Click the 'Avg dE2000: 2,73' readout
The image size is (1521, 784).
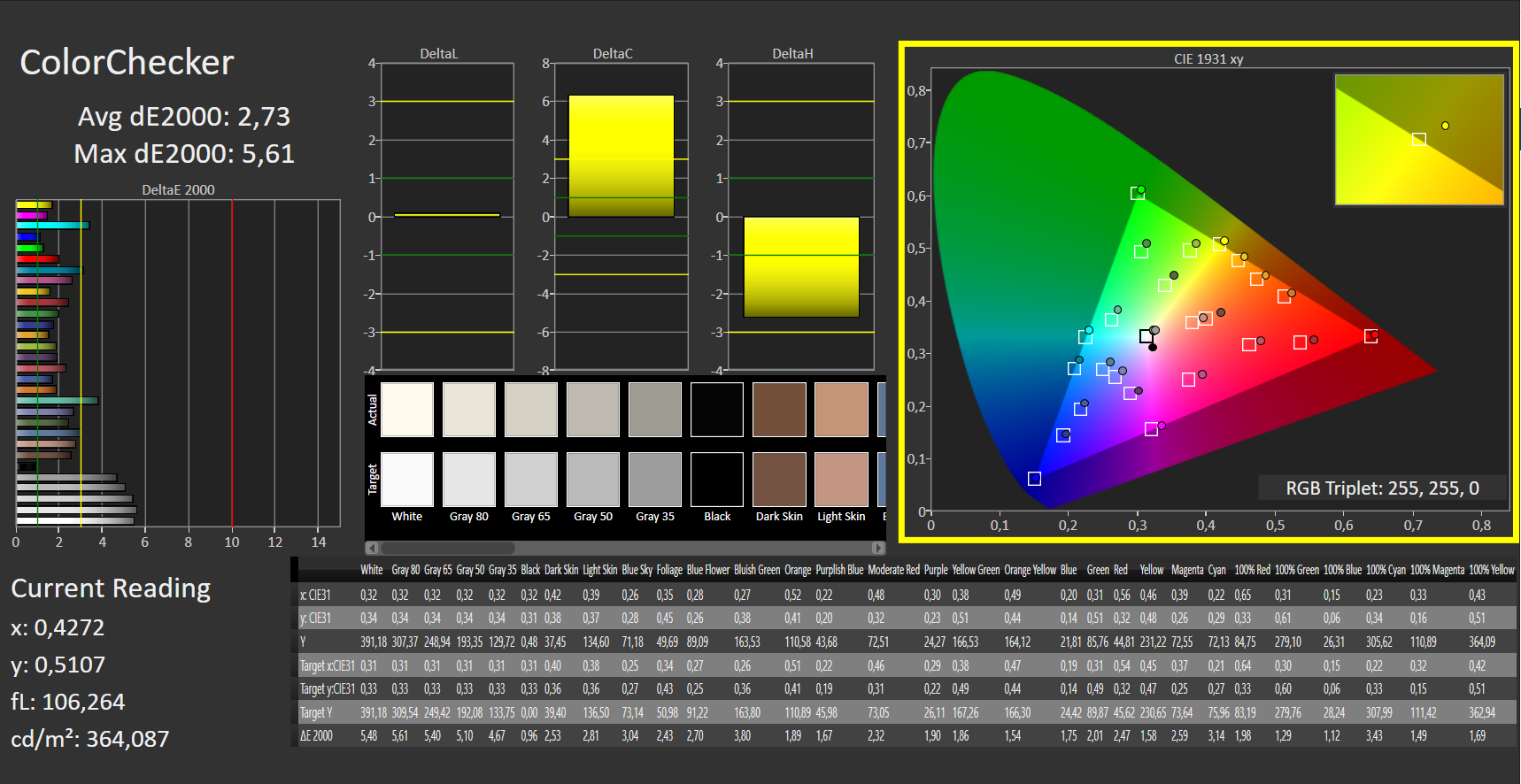(x=184, y=117)
